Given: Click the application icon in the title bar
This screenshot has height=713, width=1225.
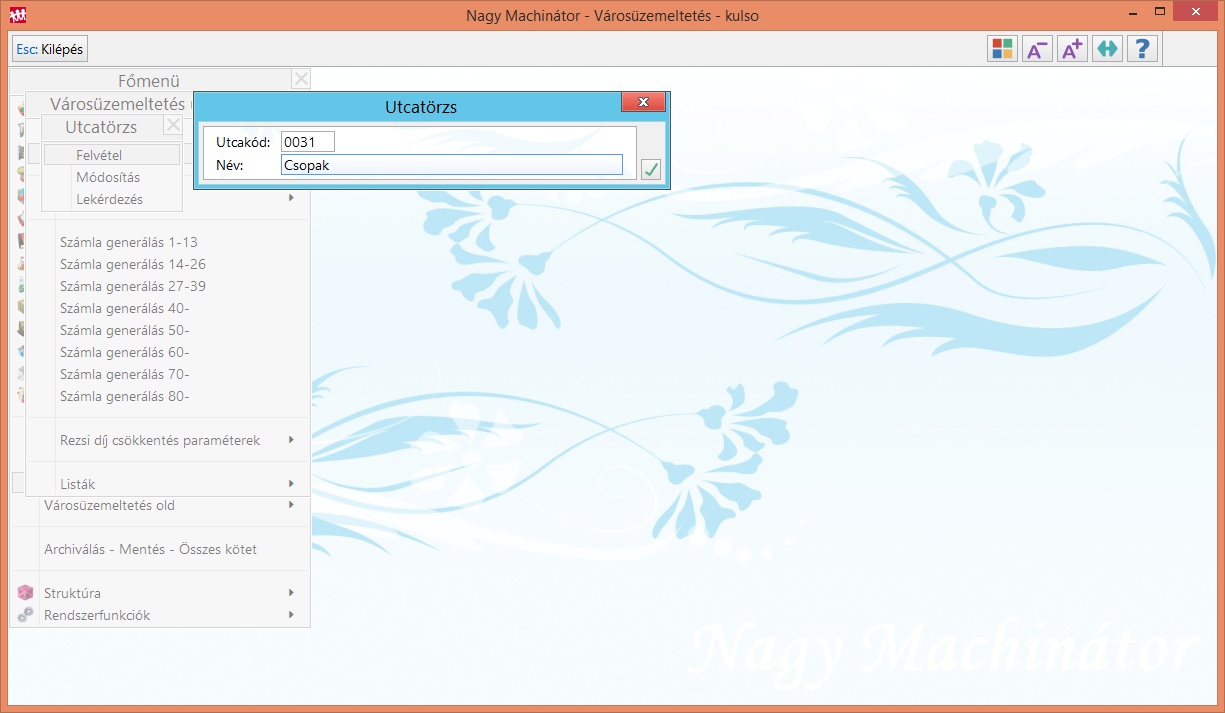Looking at the screenshot, I should point(17,15).
